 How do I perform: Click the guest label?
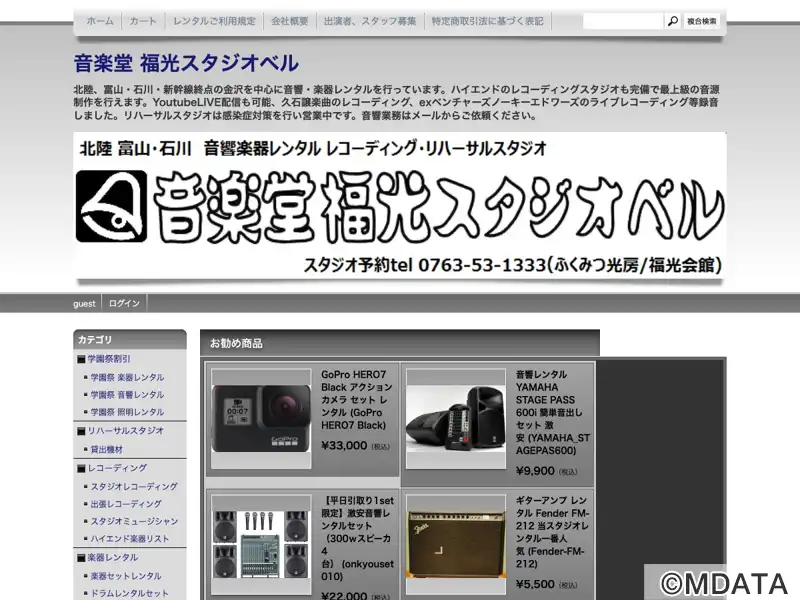(x=84, y=304)
